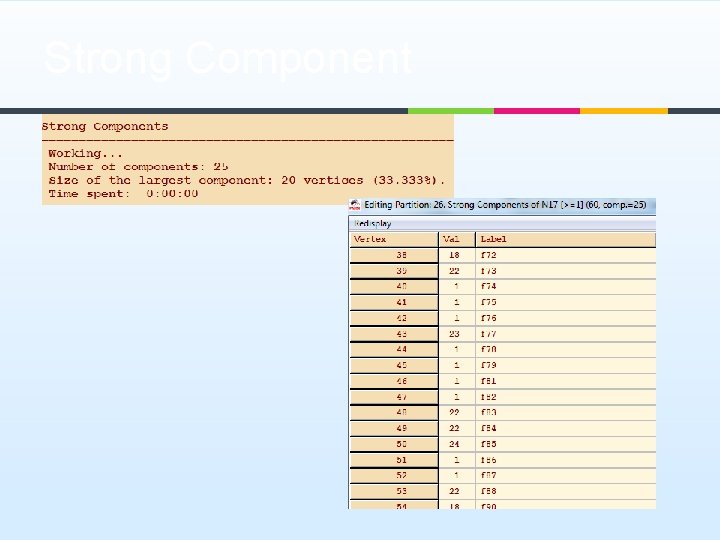
Task: Click the 'Time spent: 0:00:00' line
Action: point(124,194)
